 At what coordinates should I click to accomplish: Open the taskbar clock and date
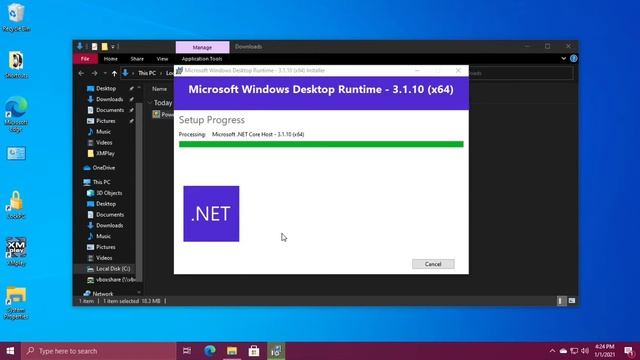click(x=605, y=351)
